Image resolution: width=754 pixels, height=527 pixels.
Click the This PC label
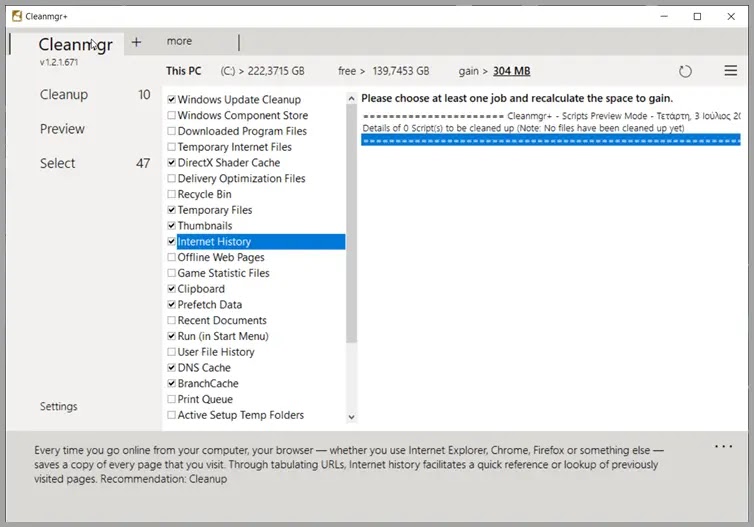183,71
